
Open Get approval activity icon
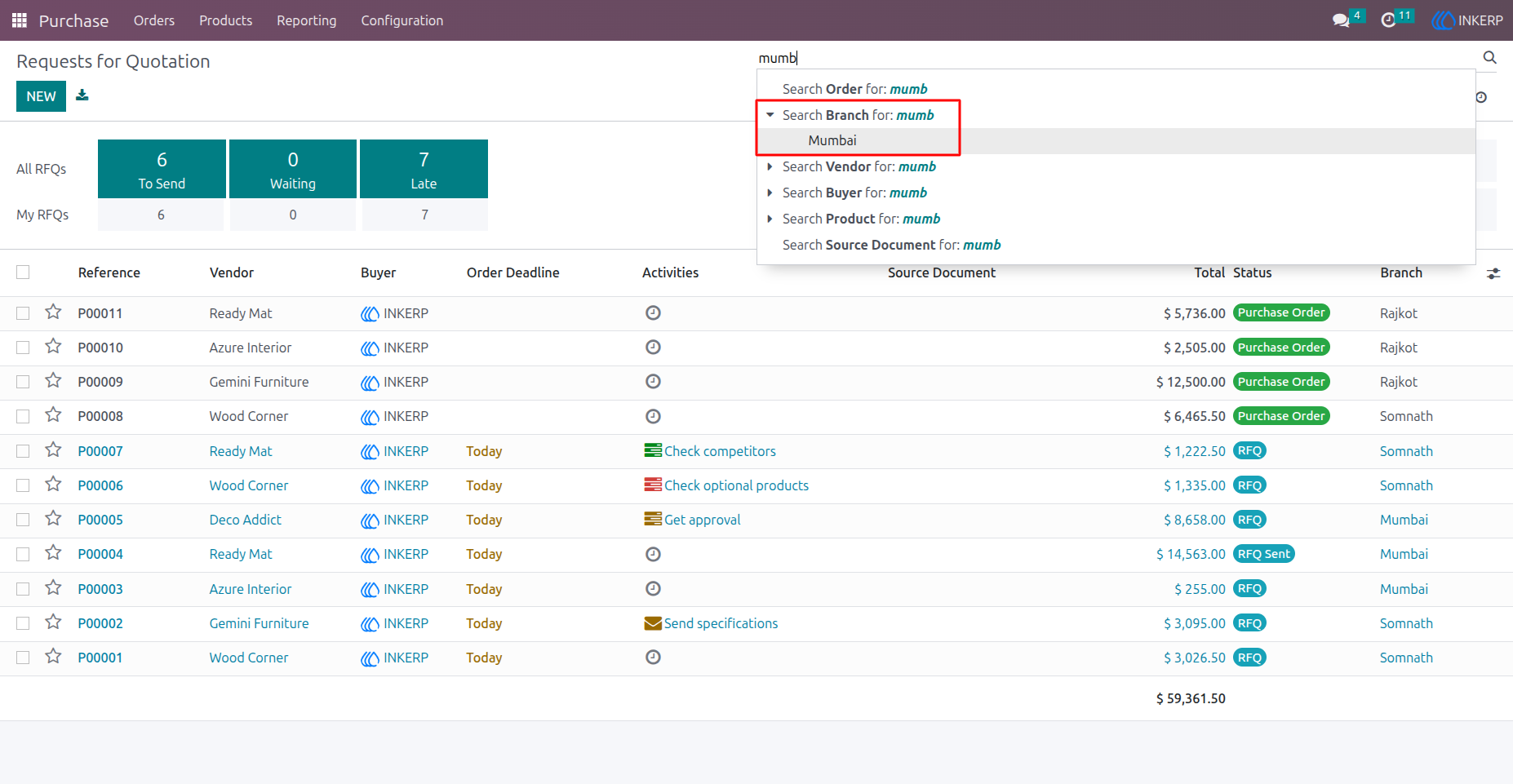coord(653,519)
